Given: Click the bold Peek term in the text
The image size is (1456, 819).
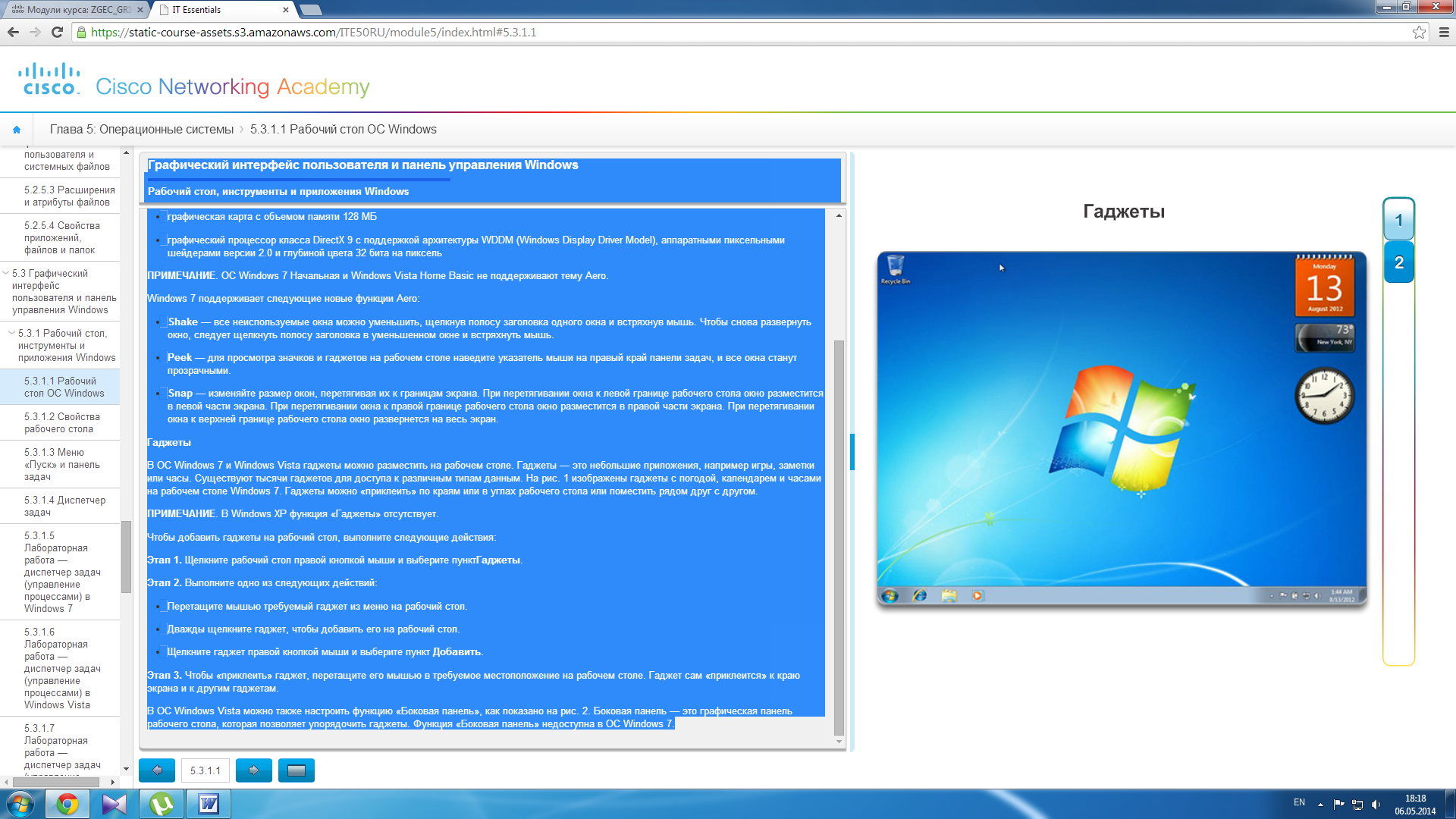Looking at the screenshot, I should pyautogui.click(x=180, y=358).
